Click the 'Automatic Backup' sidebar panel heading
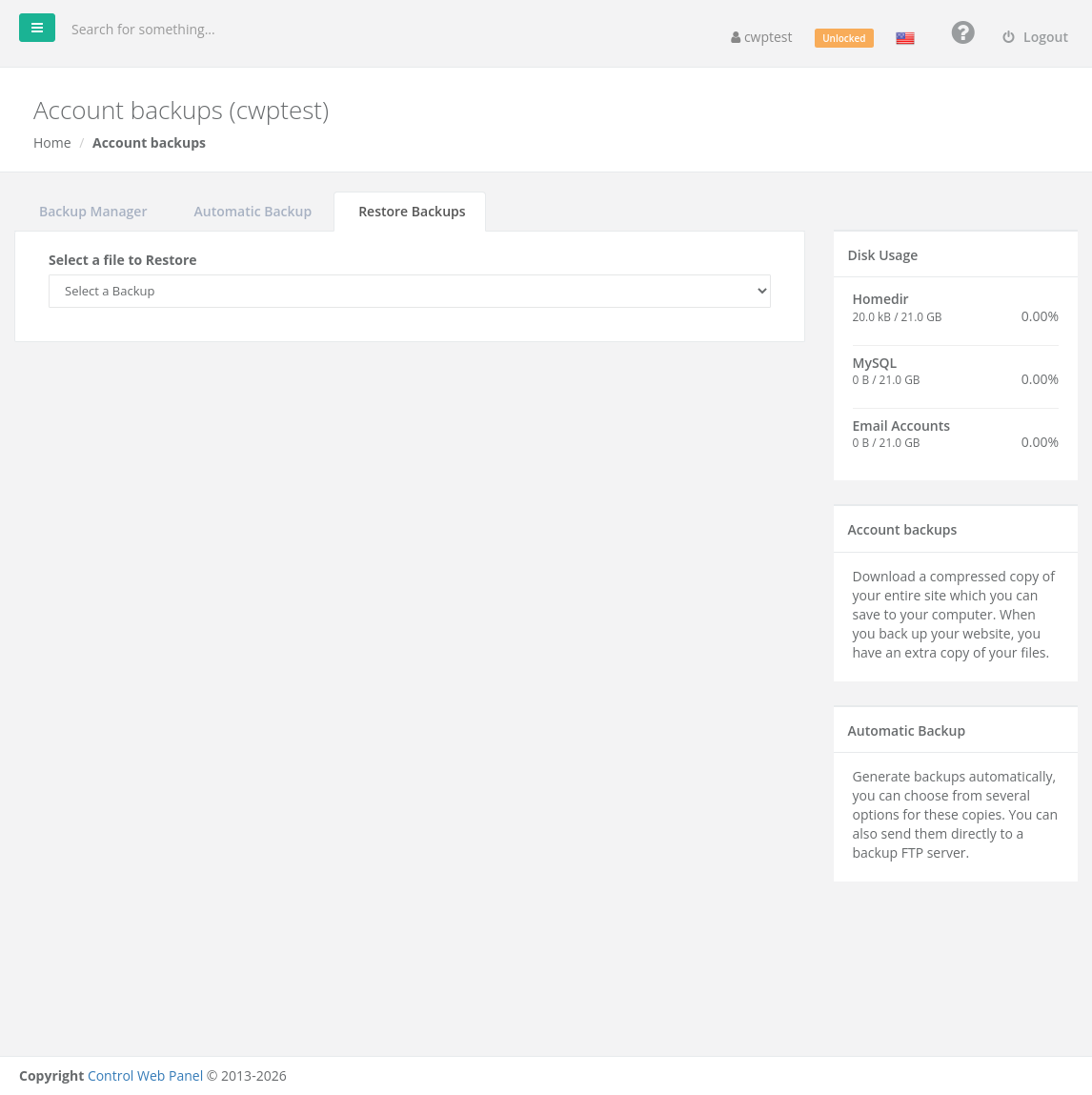 [x=906, y=731]
